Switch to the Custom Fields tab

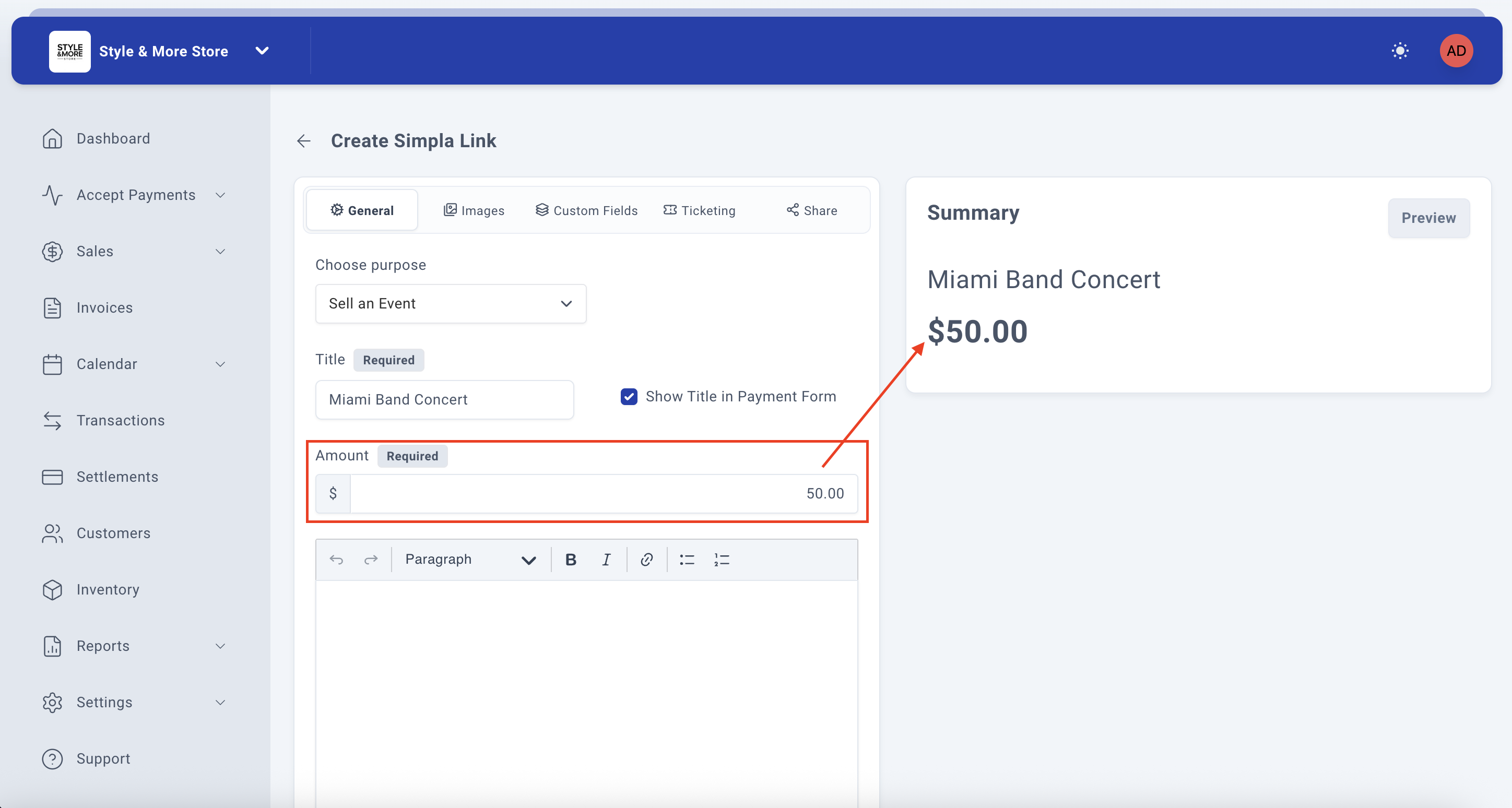pos(586,211)
